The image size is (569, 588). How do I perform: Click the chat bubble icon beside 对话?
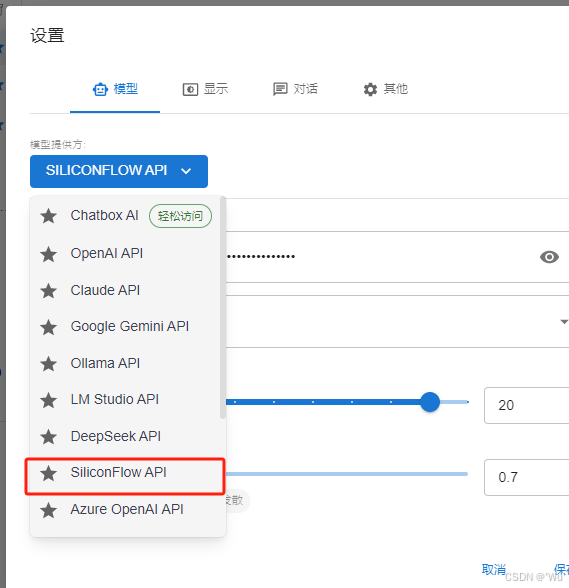(x=280, y=90)
